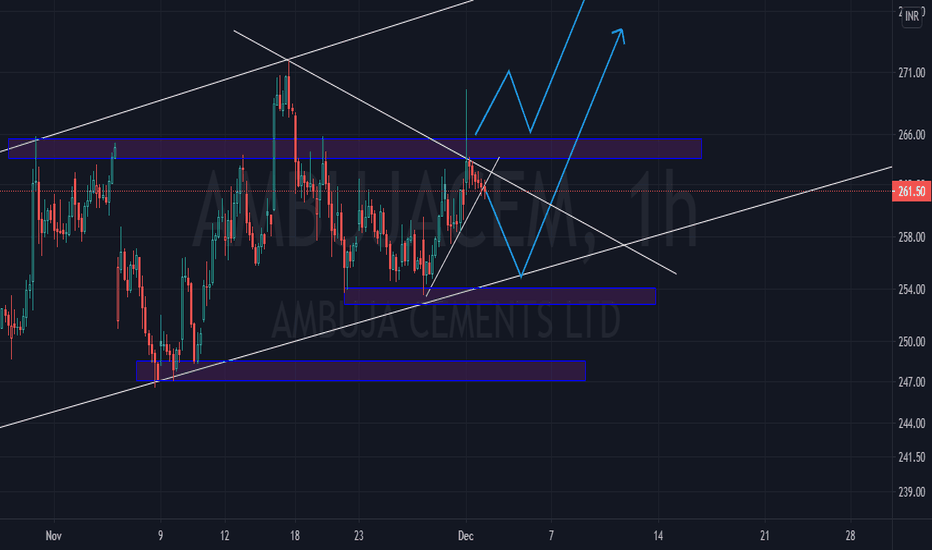932x550 pixels.
Task: Click the 21 date on time axis
Action: [x=764, y=536]
